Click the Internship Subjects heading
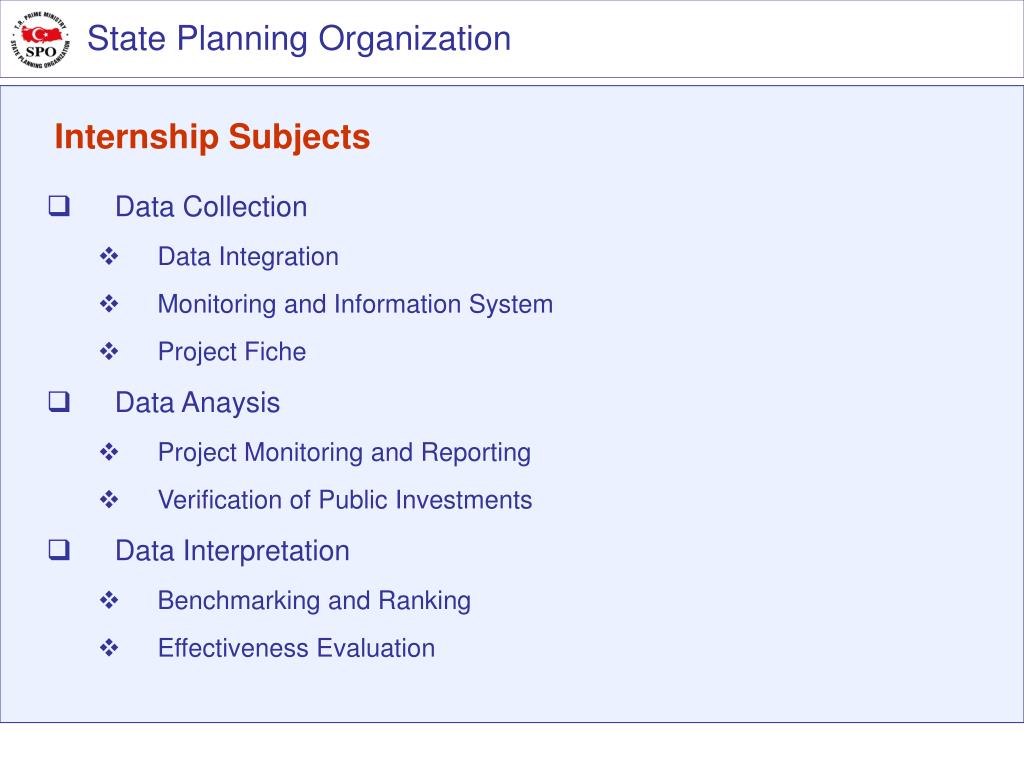 pos(212,137)
